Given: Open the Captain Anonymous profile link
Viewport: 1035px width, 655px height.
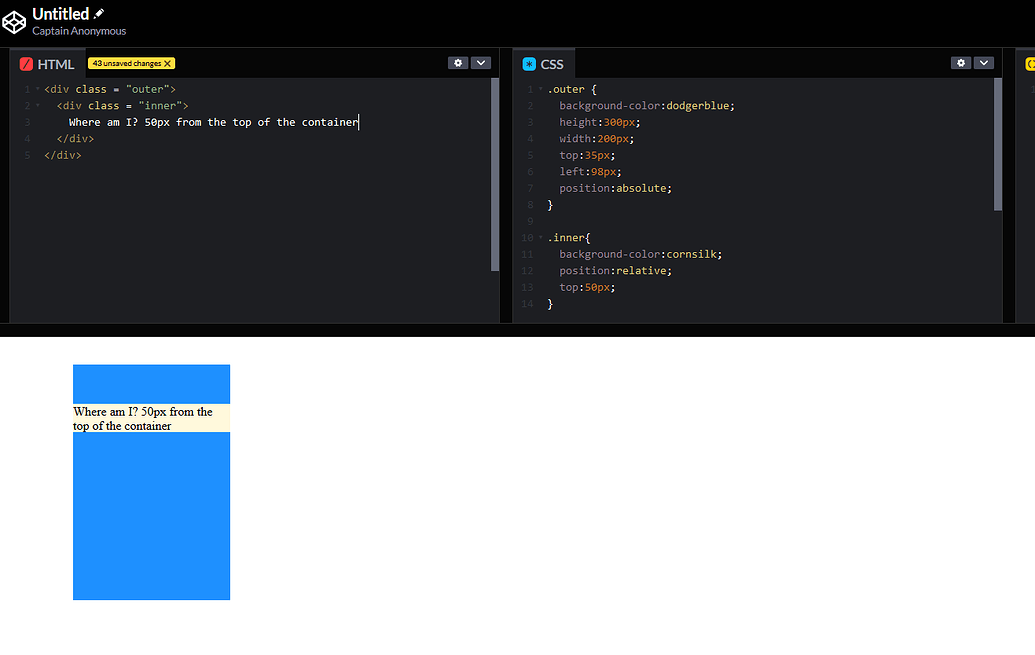Looking at the screenshot, I should click(79, 31).
